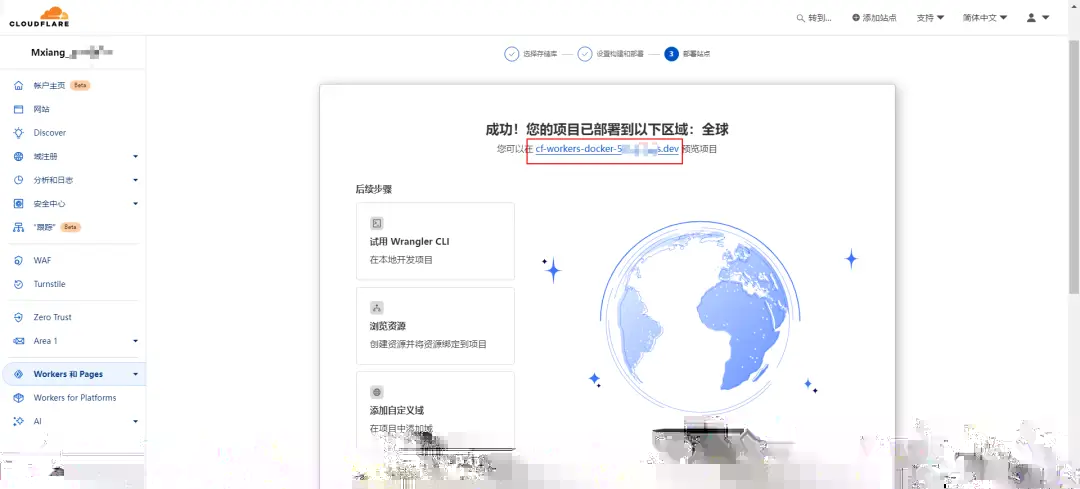The width and height of the screenshot is (1080, 489).
Task: Click the envelope icon beside Area 1
Action: tap(19, 341)
